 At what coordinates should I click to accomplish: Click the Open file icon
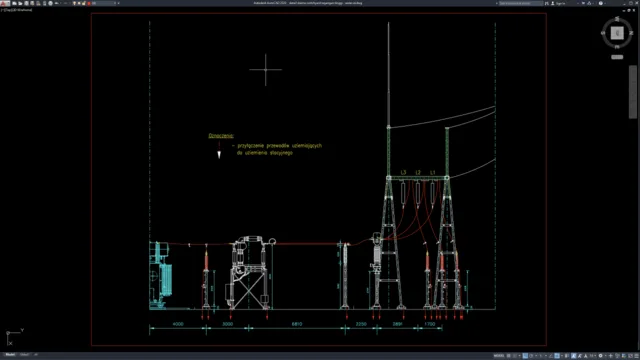20,3
